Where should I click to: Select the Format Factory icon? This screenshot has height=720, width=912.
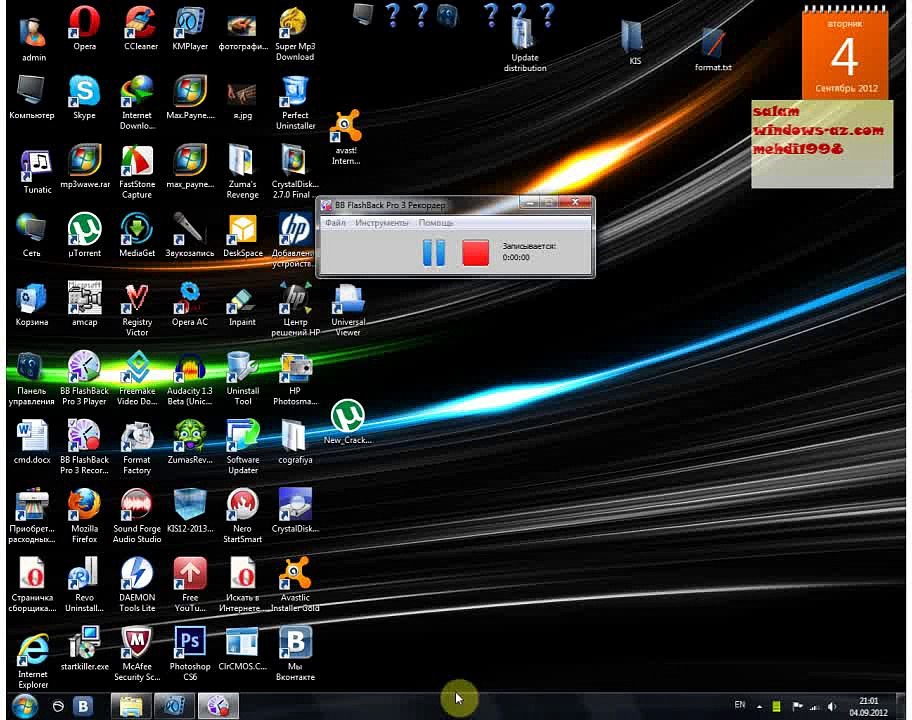[137, 447]
